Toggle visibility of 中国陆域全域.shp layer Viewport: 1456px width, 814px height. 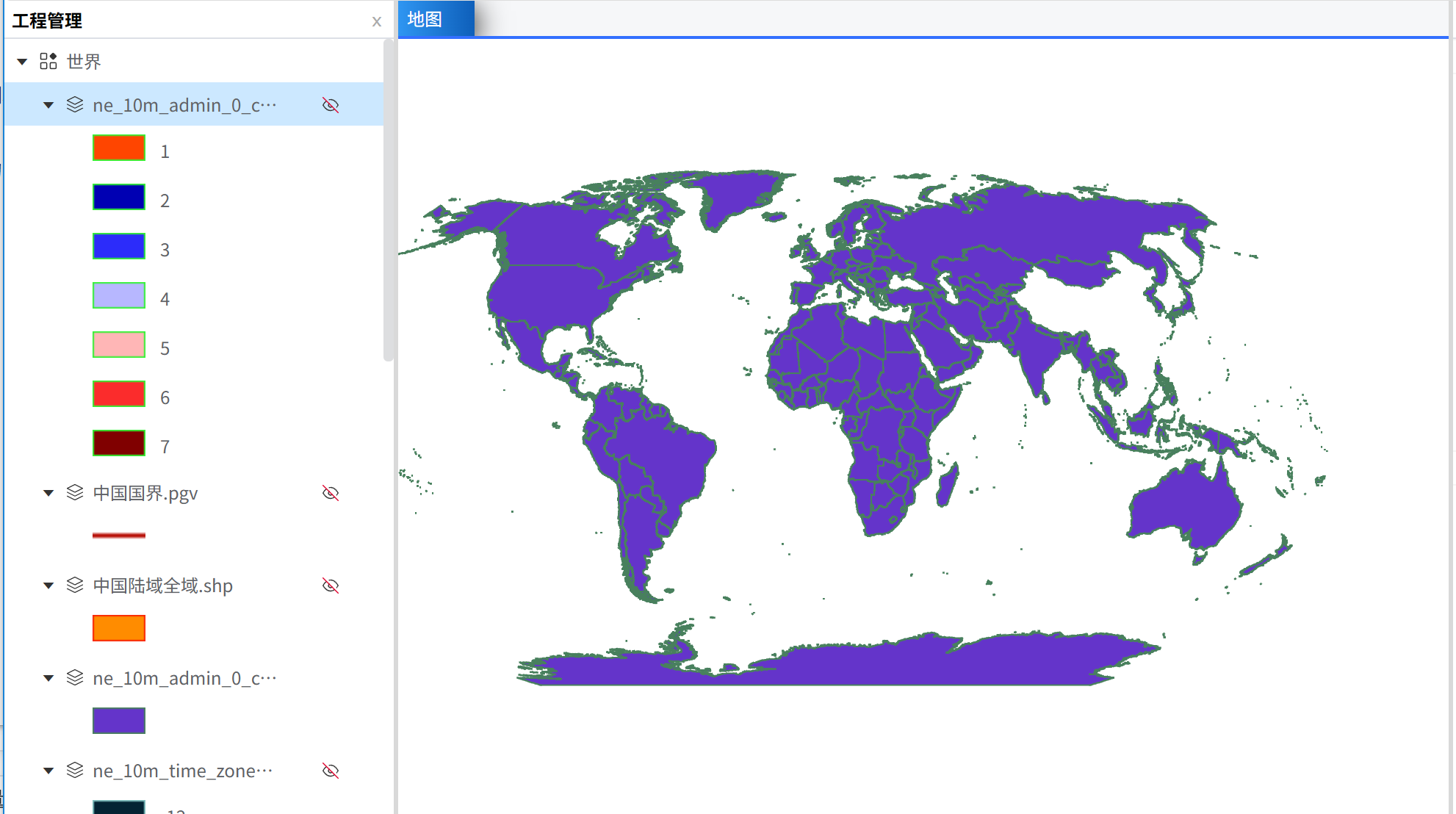tap(331, 586)
